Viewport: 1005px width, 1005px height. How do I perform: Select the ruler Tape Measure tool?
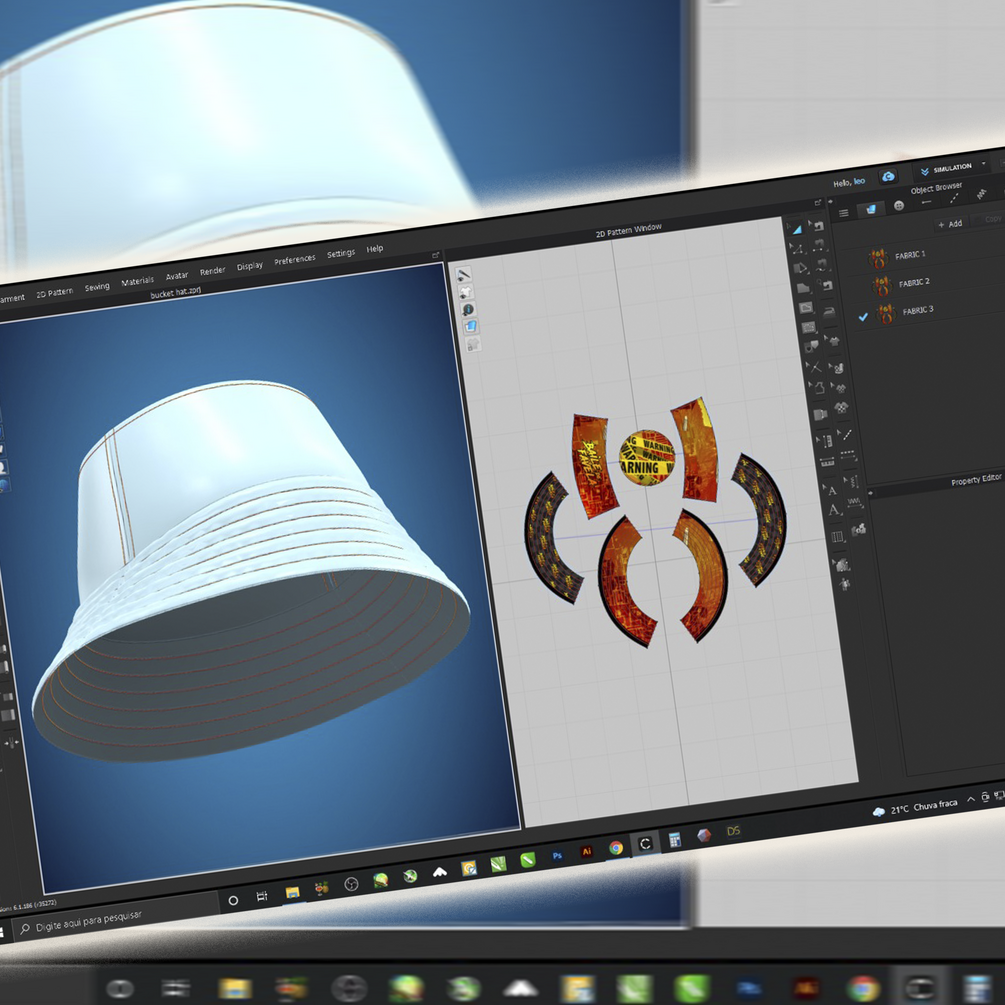click(827, 461)
